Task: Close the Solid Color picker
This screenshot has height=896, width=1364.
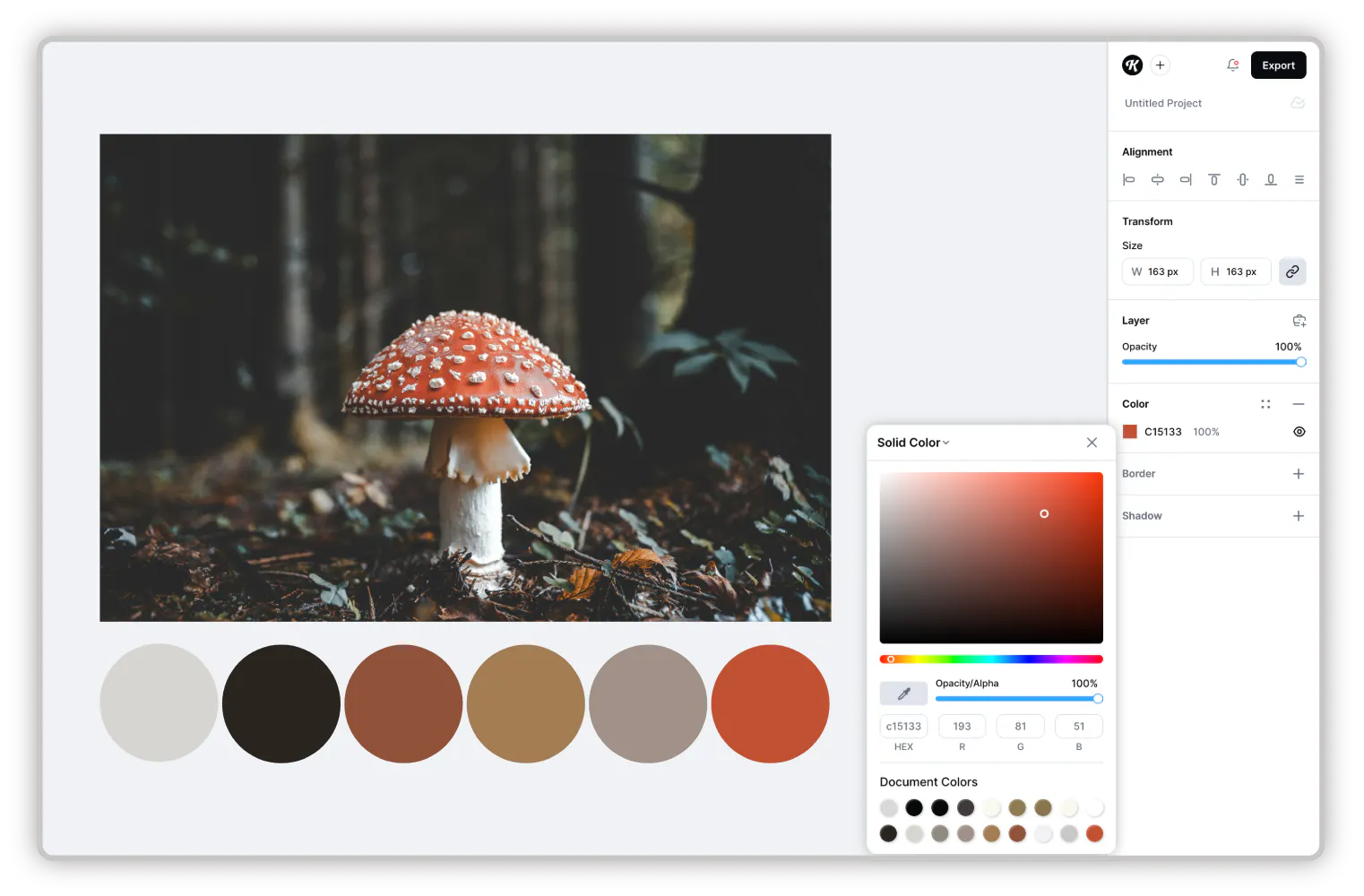Action: coord(1092,442)
